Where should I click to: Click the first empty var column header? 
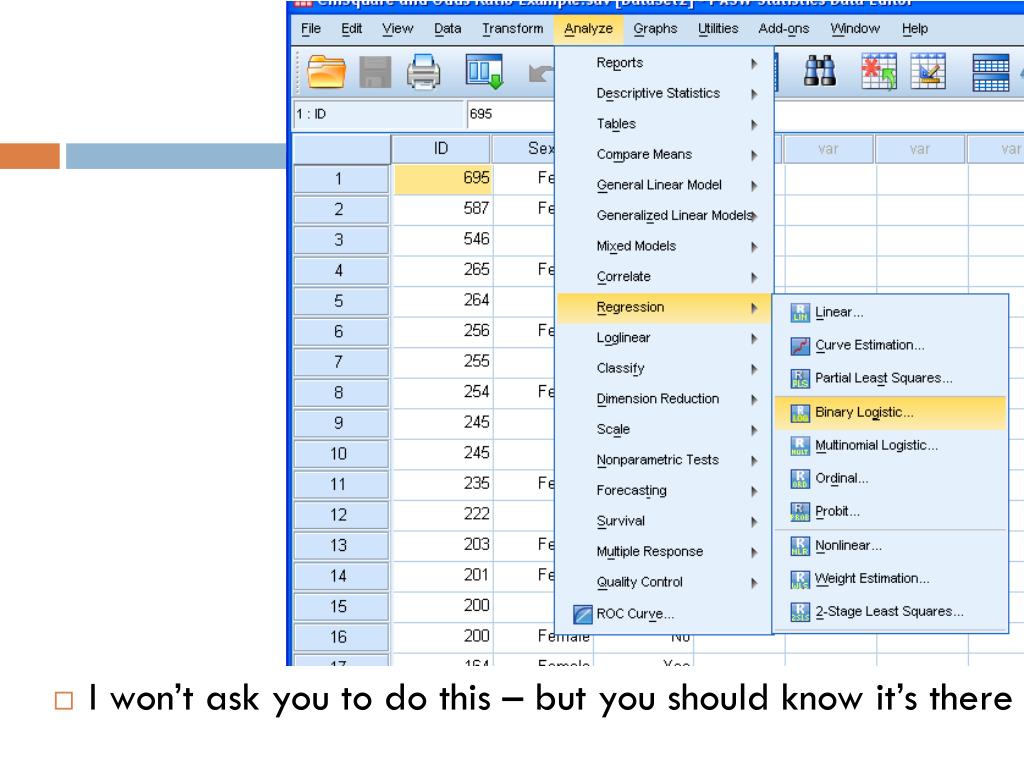[x=828, y=149]
